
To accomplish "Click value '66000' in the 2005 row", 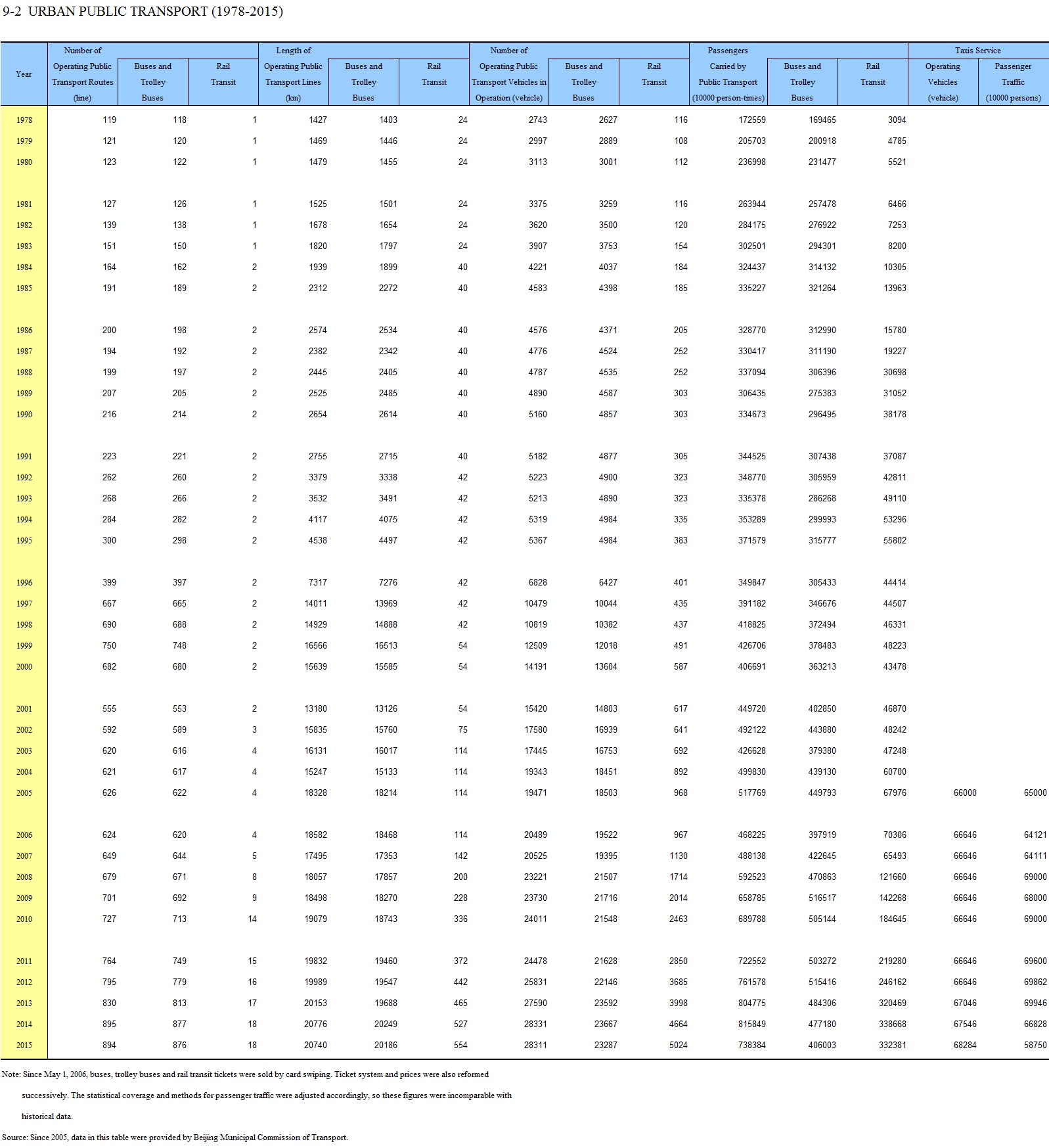I will 965,793.
